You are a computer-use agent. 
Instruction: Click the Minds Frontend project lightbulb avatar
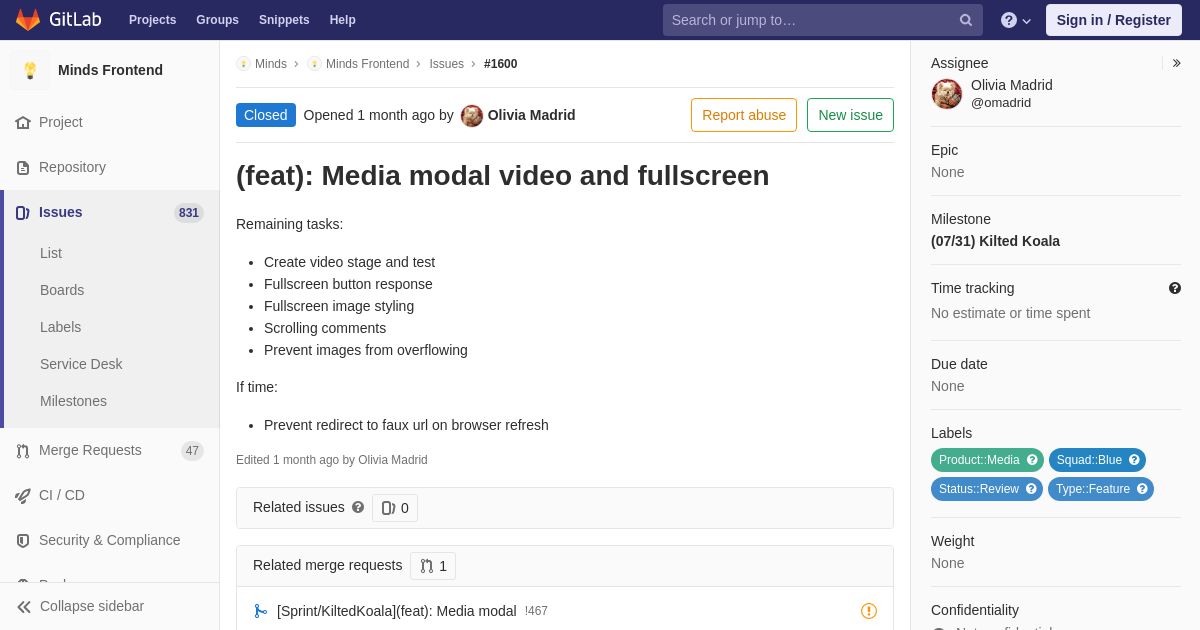[30, 70]
